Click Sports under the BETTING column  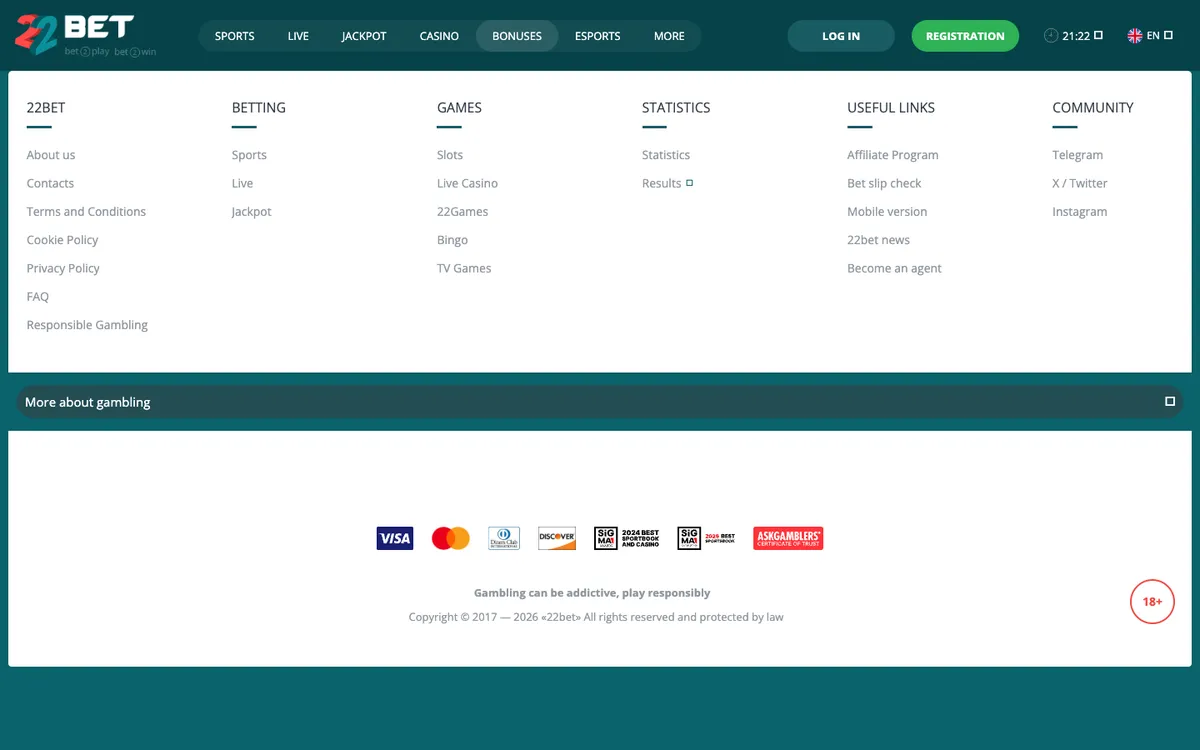[x=249, y=155]
